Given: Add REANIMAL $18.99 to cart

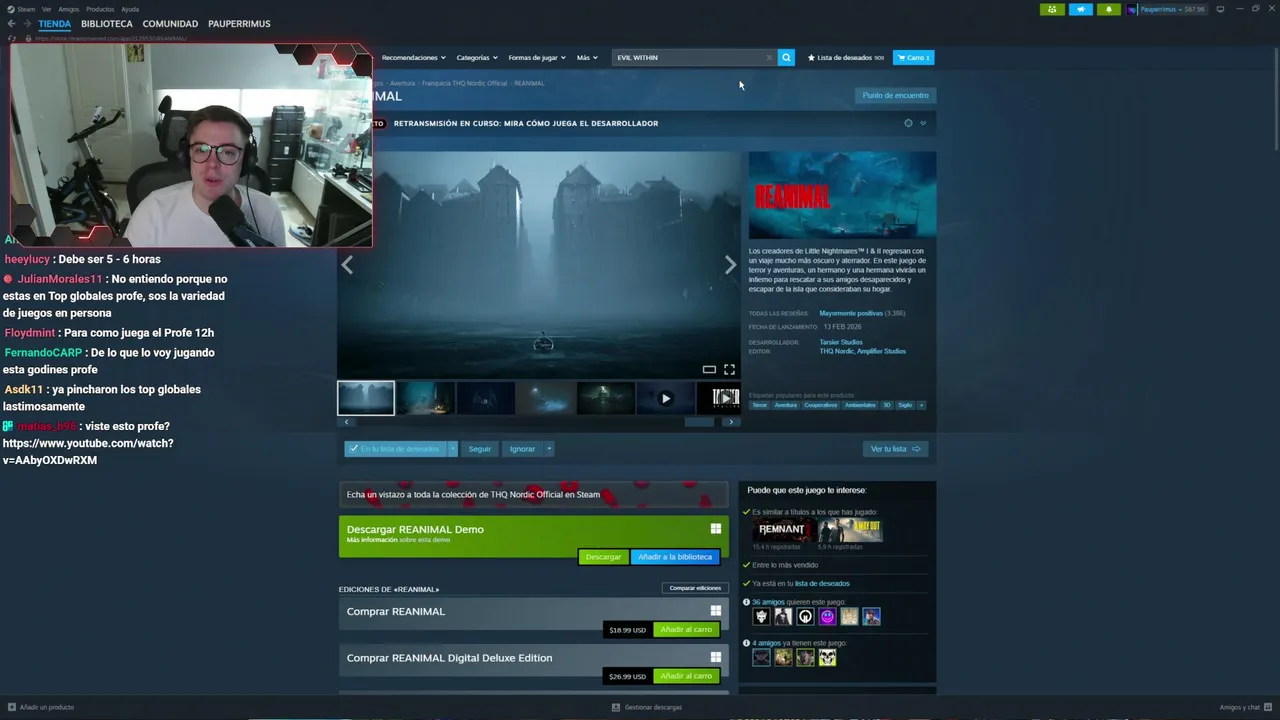Looking at the screenshot, I should coord(686,630).
